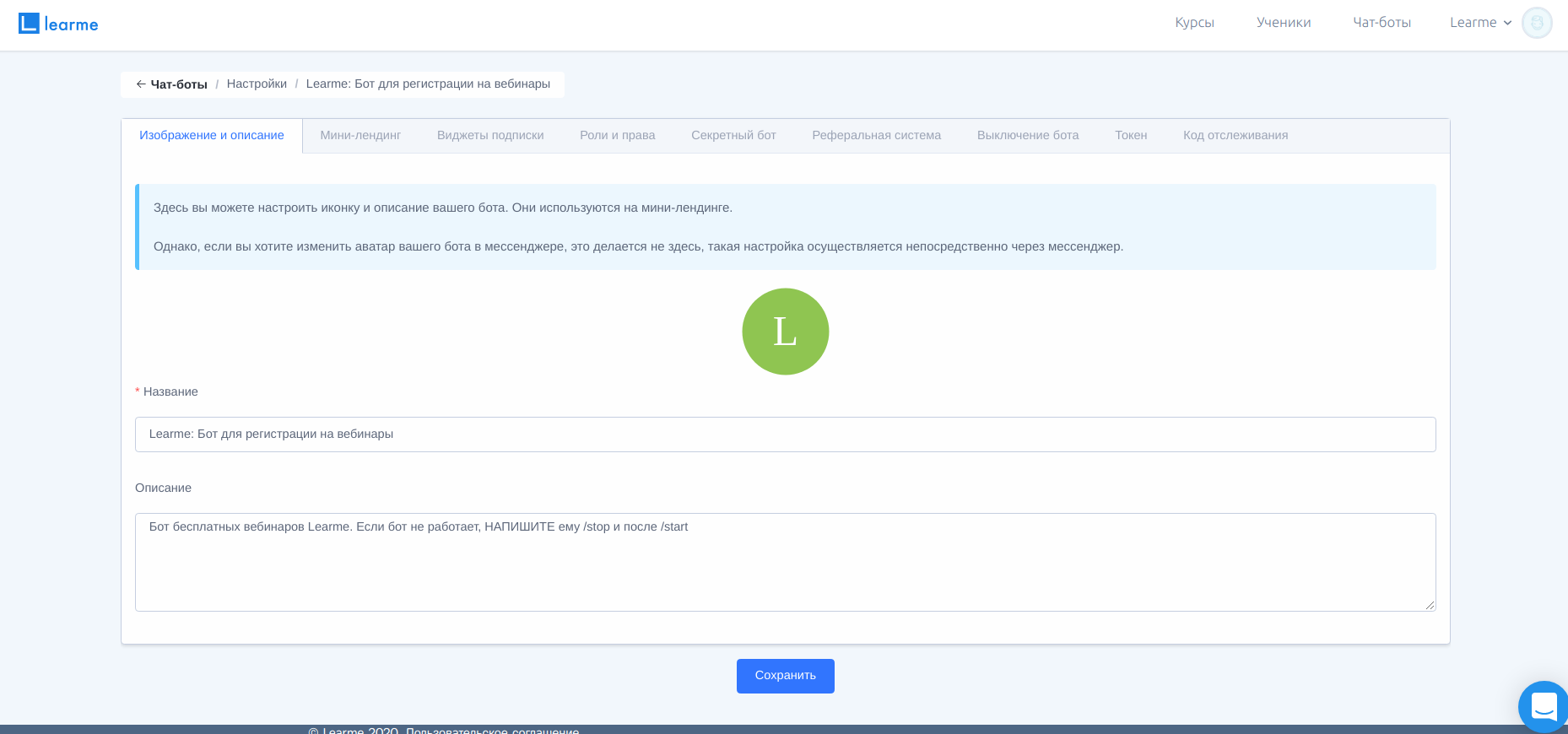
Task: Open the user avatar in header
Action: click(1537, 23)
